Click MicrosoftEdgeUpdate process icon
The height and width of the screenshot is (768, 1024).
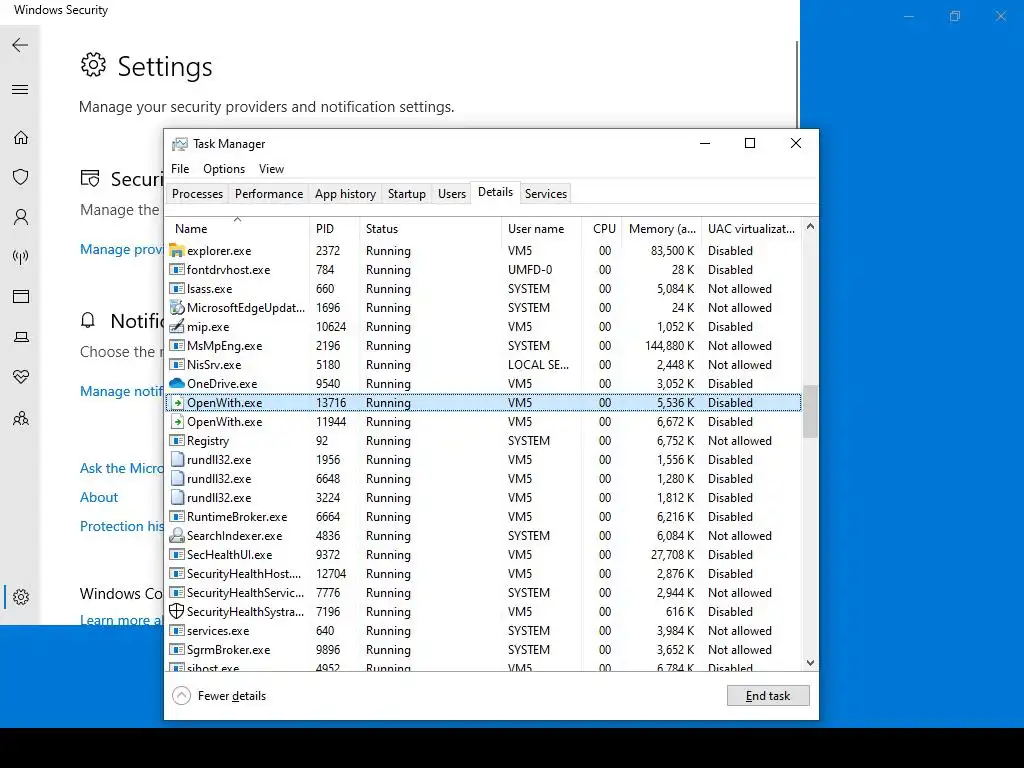coord(177,308)
